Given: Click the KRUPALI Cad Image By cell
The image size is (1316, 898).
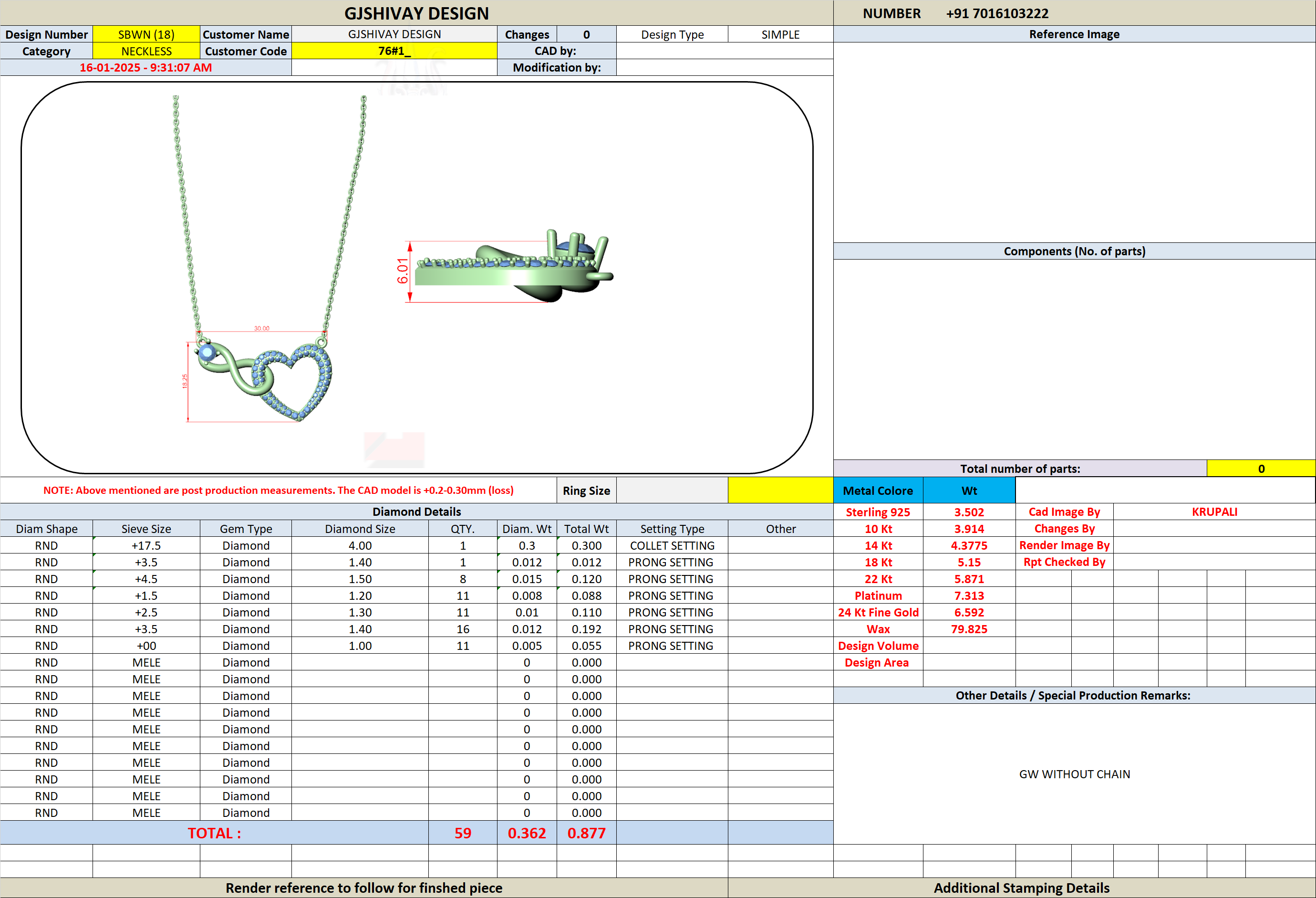Looking at the screenshot, I should pyautogui.click(x=1214, y=512).
